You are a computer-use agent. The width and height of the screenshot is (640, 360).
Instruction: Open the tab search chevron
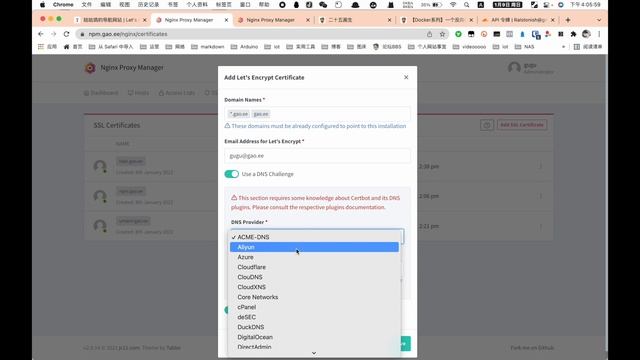(599, 20)
